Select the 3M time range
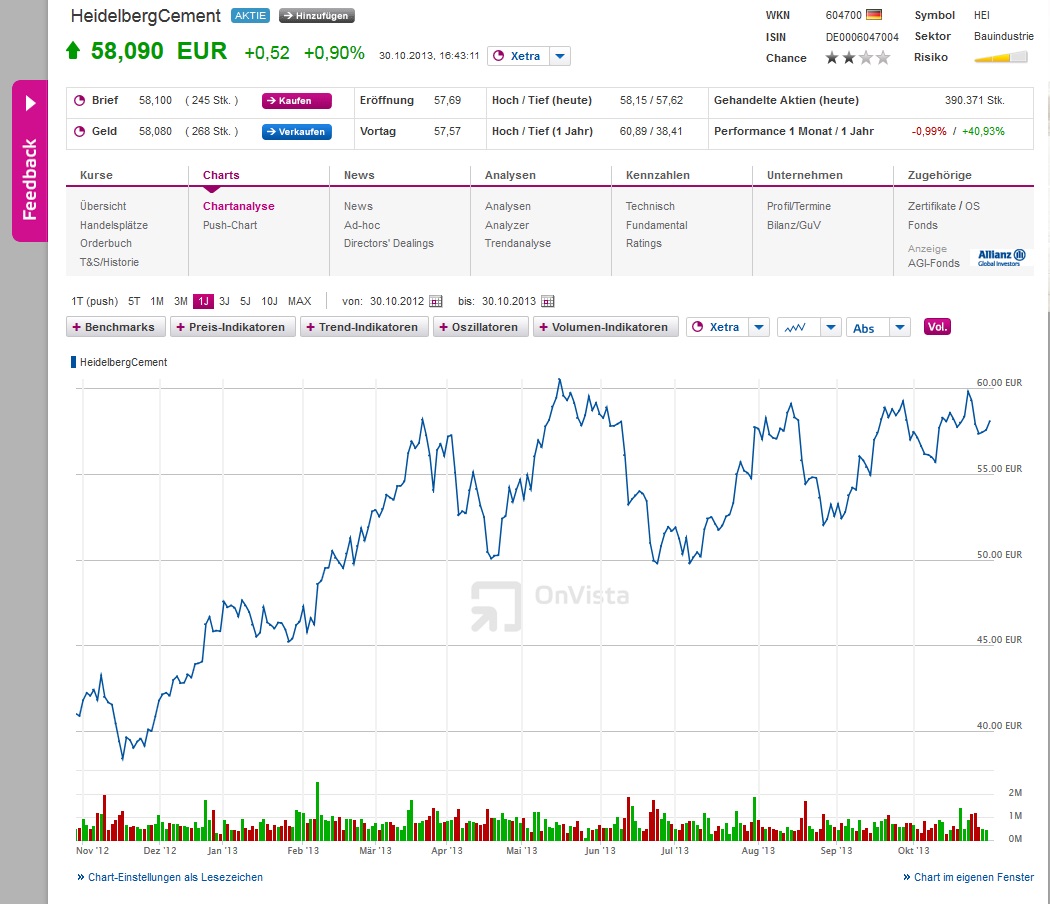Image resolution: width=1050 pixels, height=904 pixels. 181,301
